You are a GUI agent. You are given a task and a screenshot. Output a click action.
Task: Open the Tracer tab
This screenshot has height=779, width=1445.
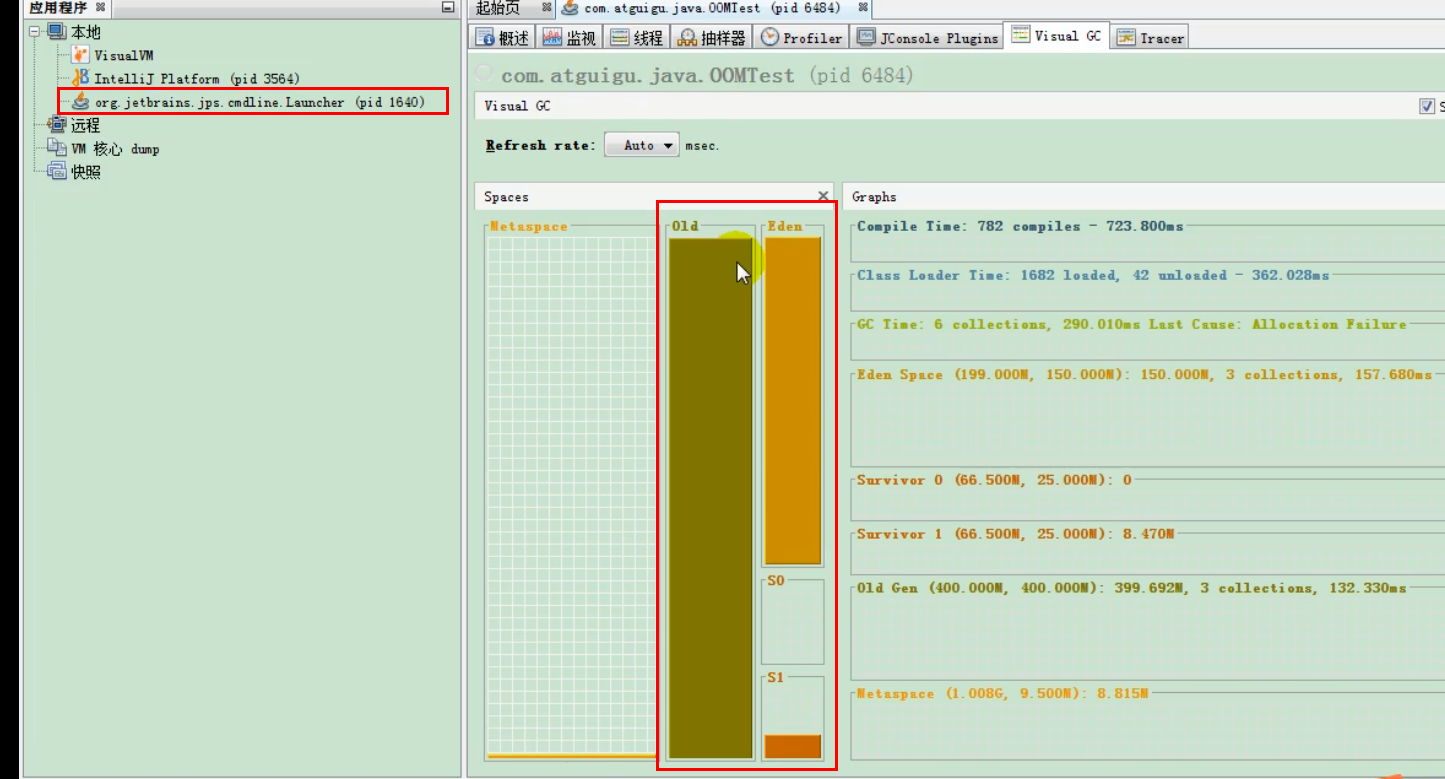coord(1150,38)
